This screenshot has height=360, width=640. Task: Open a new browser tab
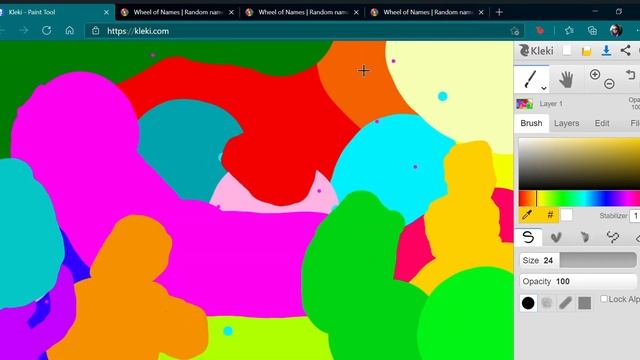[x=499, y=12]
